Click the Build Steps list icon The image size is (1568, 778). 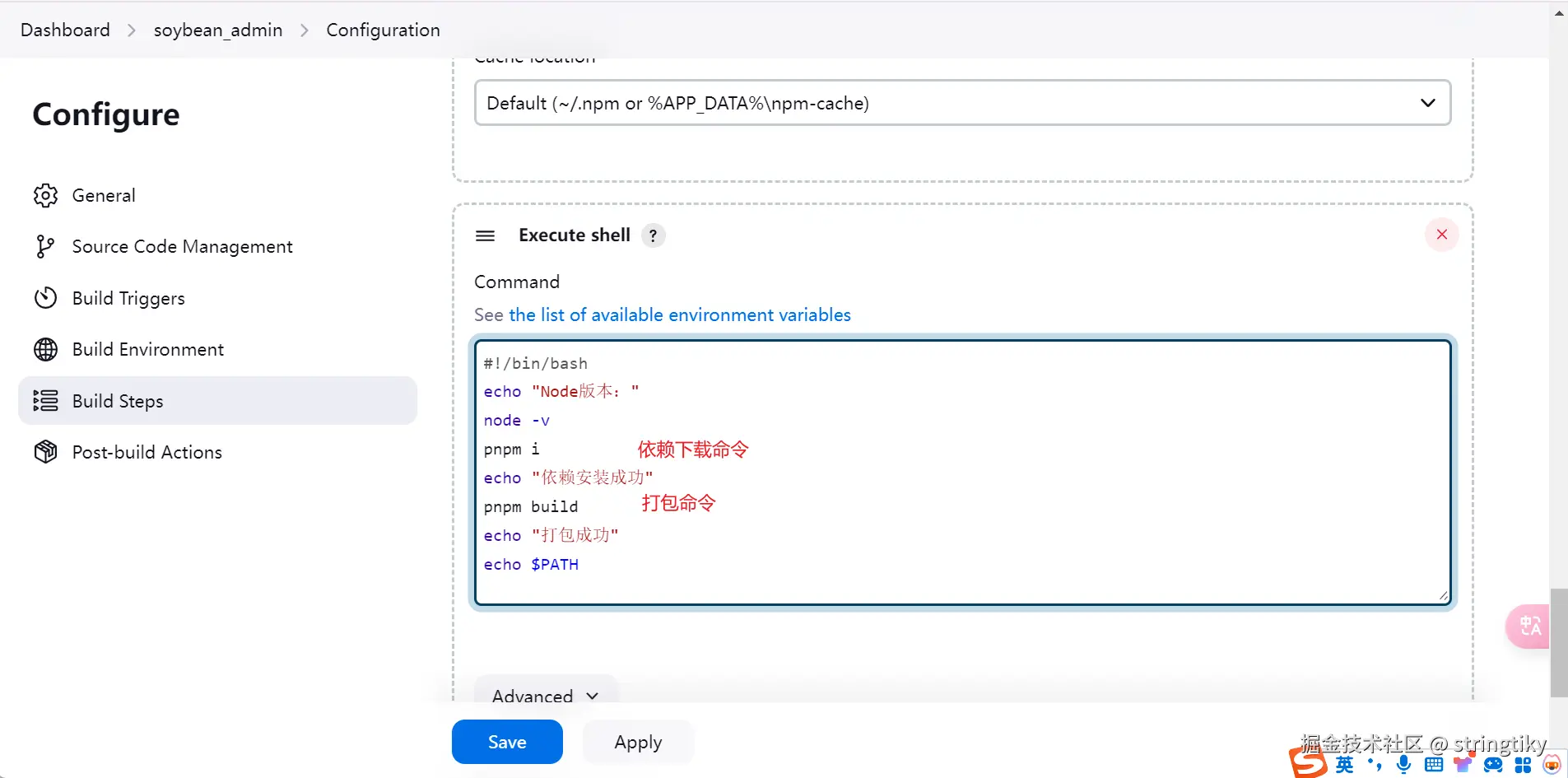click(46, 401)
